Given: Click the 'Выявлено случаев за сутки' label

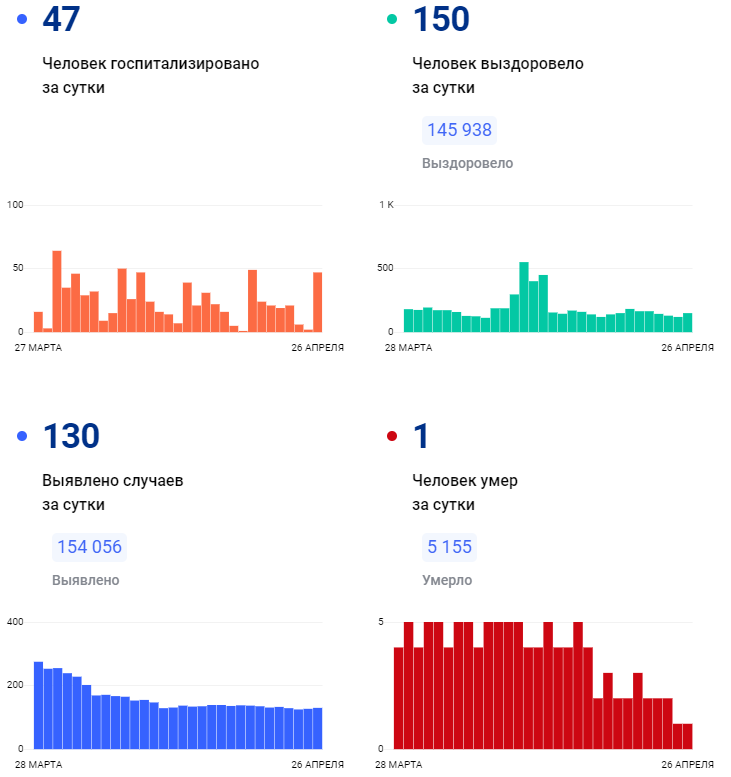Looking at the screenshot, I should [x=112, y=492].
